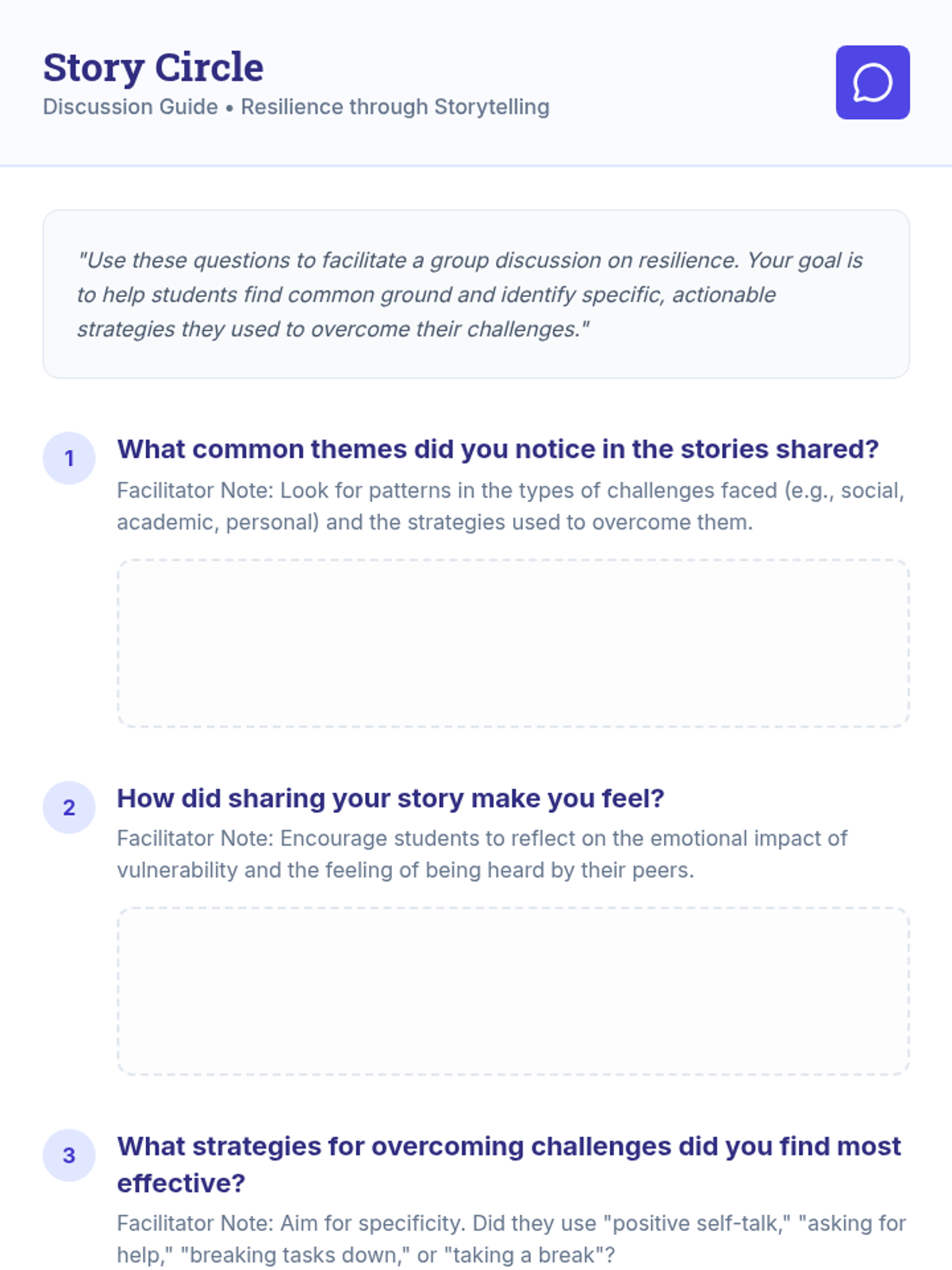
Task: Click the Resilience through Storytelling text
Action: [395, 107]
